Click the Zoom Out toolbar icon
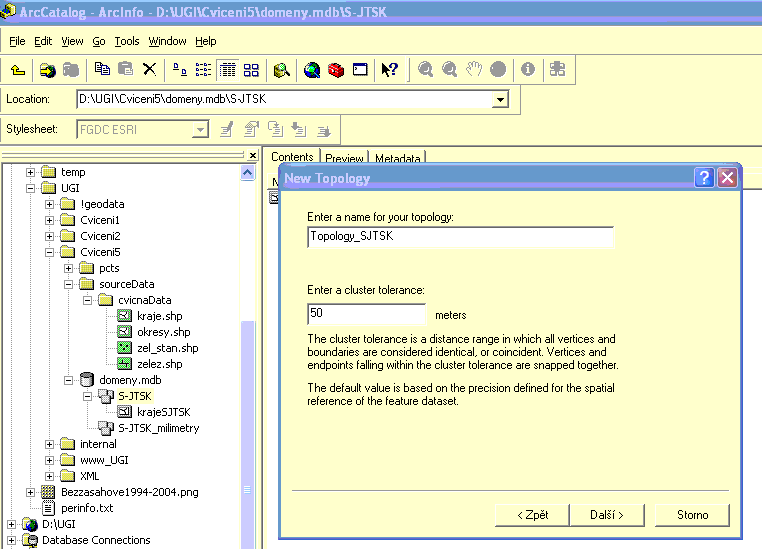The width and height of the screenshot is (762, 549). click(450, 69)
